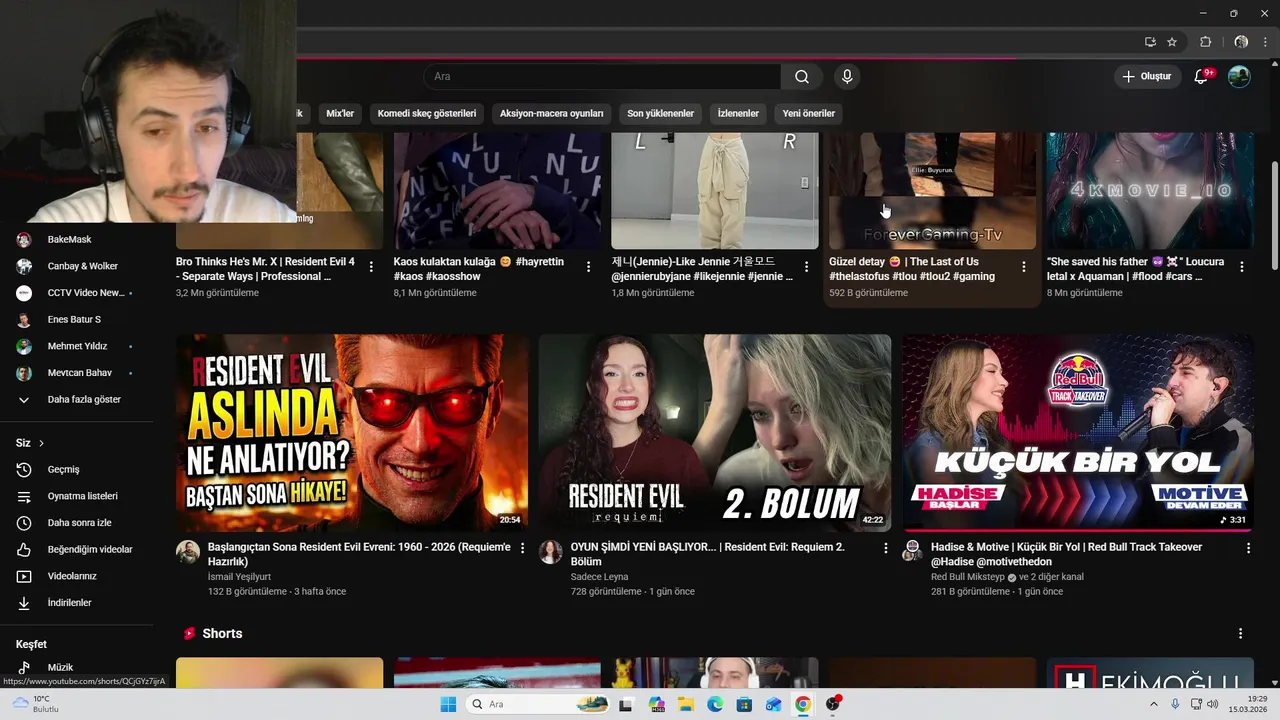The width and height of the screenshot is (1280, 720).
Task: Open Mehmet Yıldız channel
Action: [x=76, y=346]
